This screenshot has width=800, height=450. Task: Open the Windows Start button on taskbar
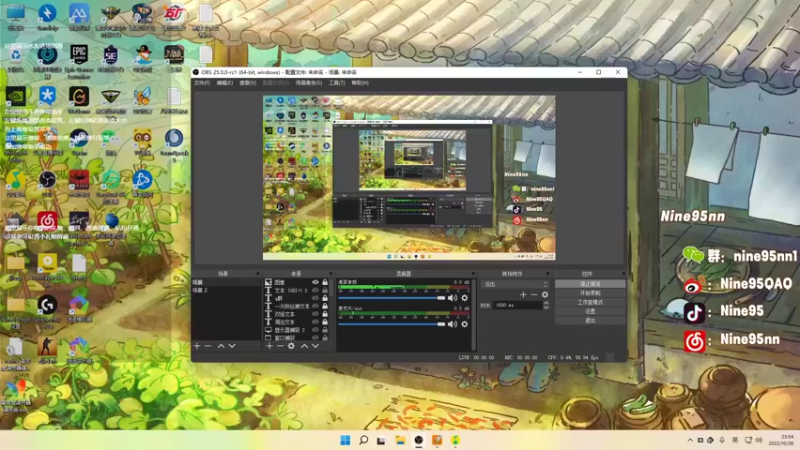pos(345,440)
